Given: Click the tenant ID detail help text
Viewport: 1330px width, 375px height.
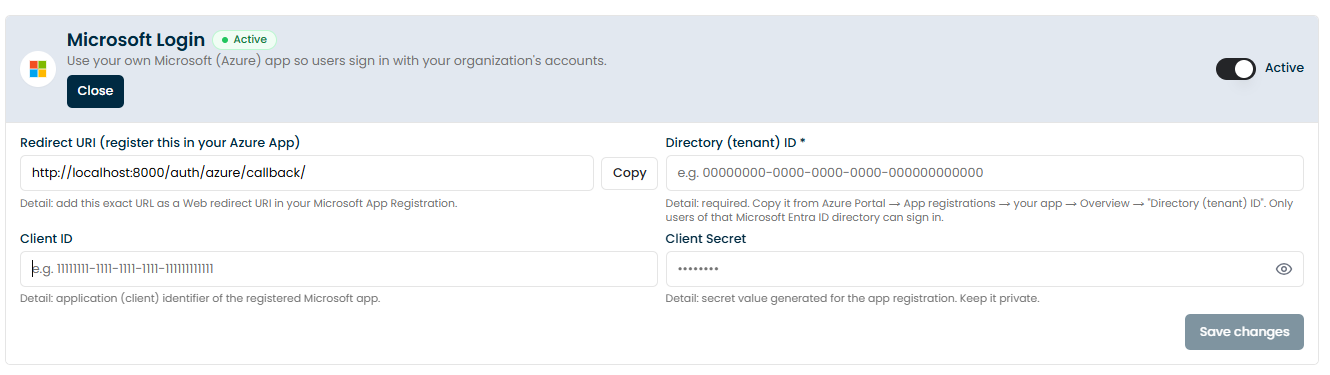Looking at the screenshot, I should click(979, 210).
